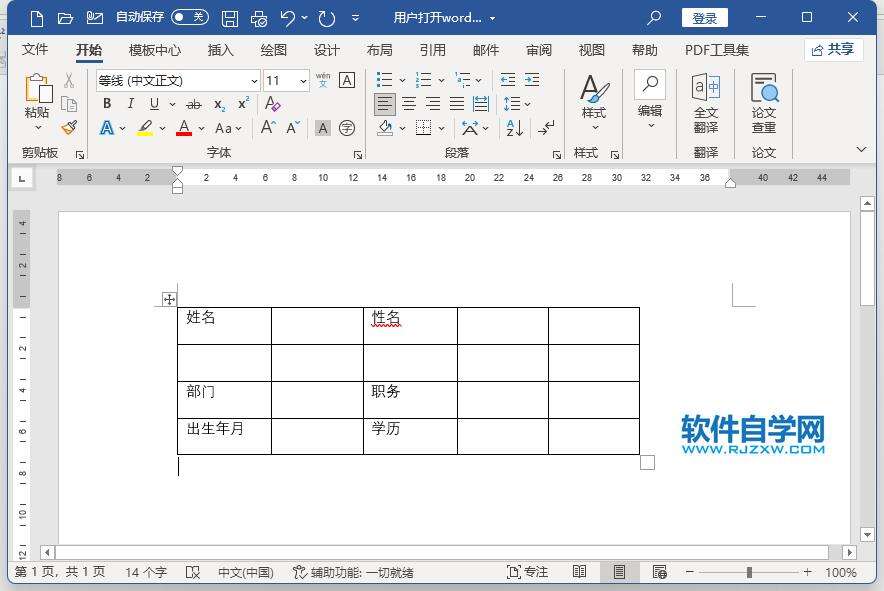
Task: Toggle Italic formatting
Action: pyautogui.click(x=131, y=104)
